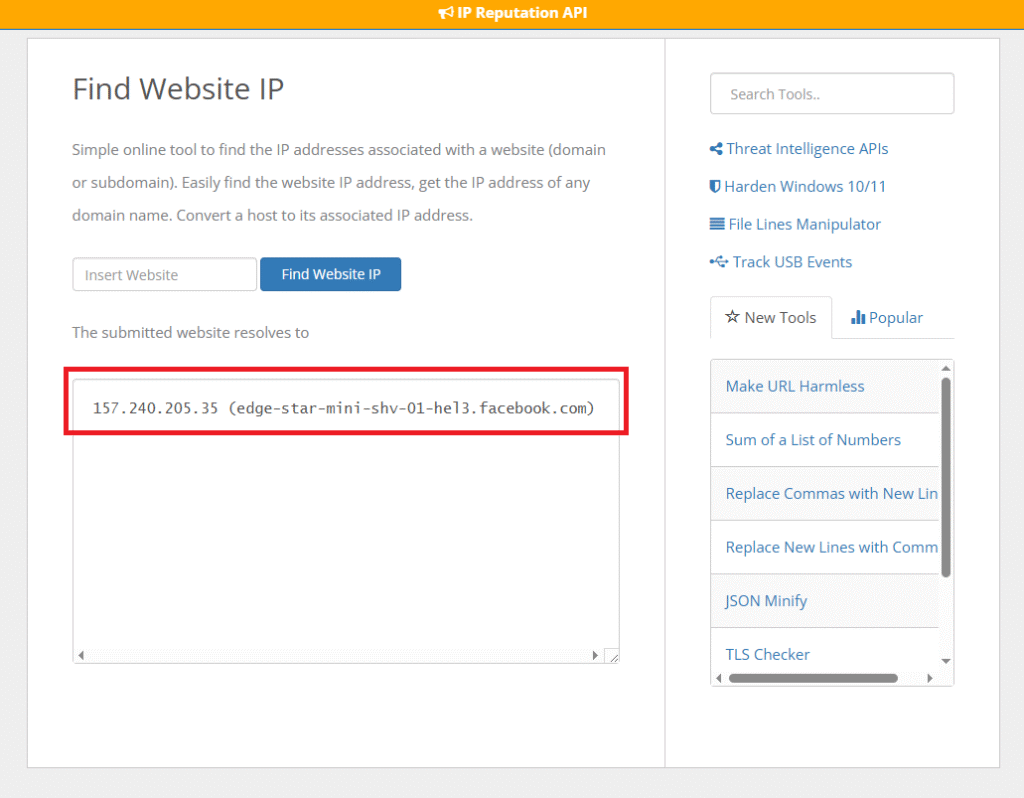Click the tools list vertical scrollbar thumb
Viewport: 1024px width, 798px height.
946,477
